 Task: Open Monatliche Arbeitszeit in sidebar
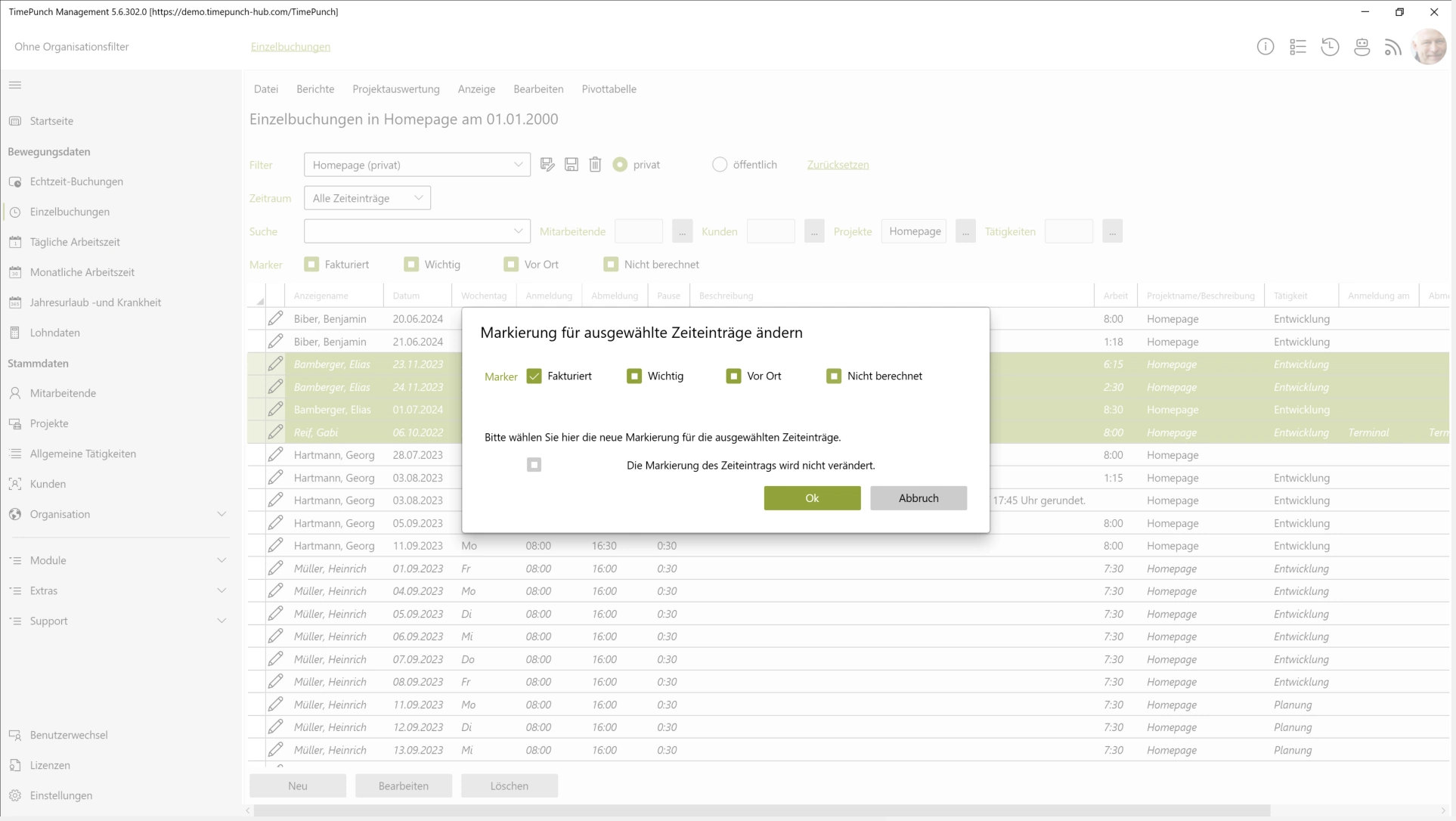tap(82, 272)
